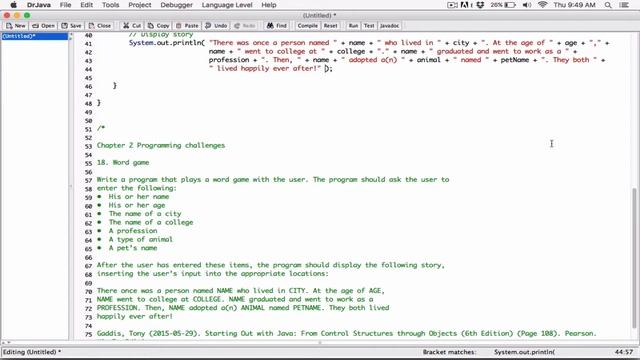Click the '// Display story' comment
Screen dimensions: 640x360
[x=161, y=35]
